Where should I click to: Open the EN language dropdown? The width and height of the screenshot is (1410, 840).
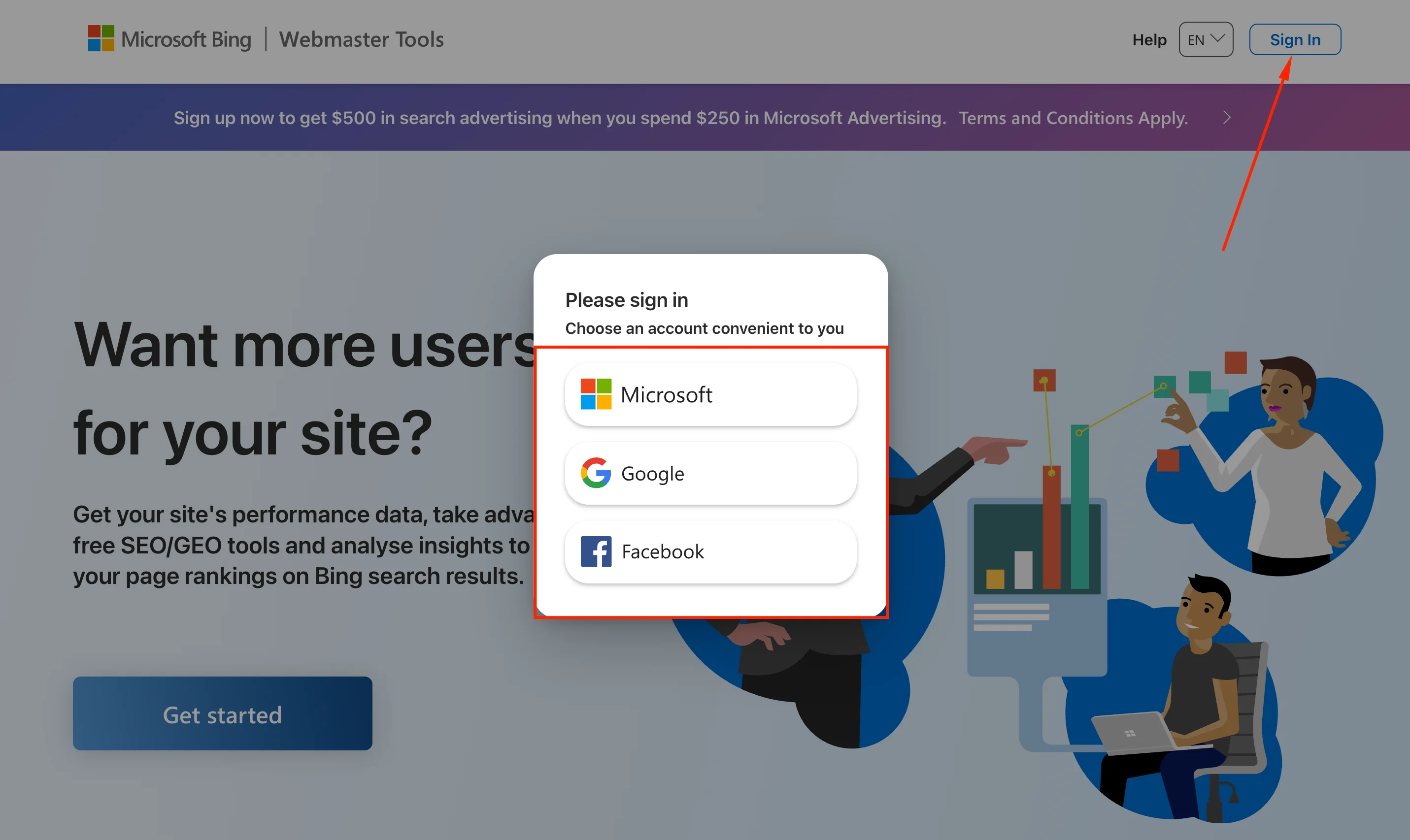coord(1206,39)
